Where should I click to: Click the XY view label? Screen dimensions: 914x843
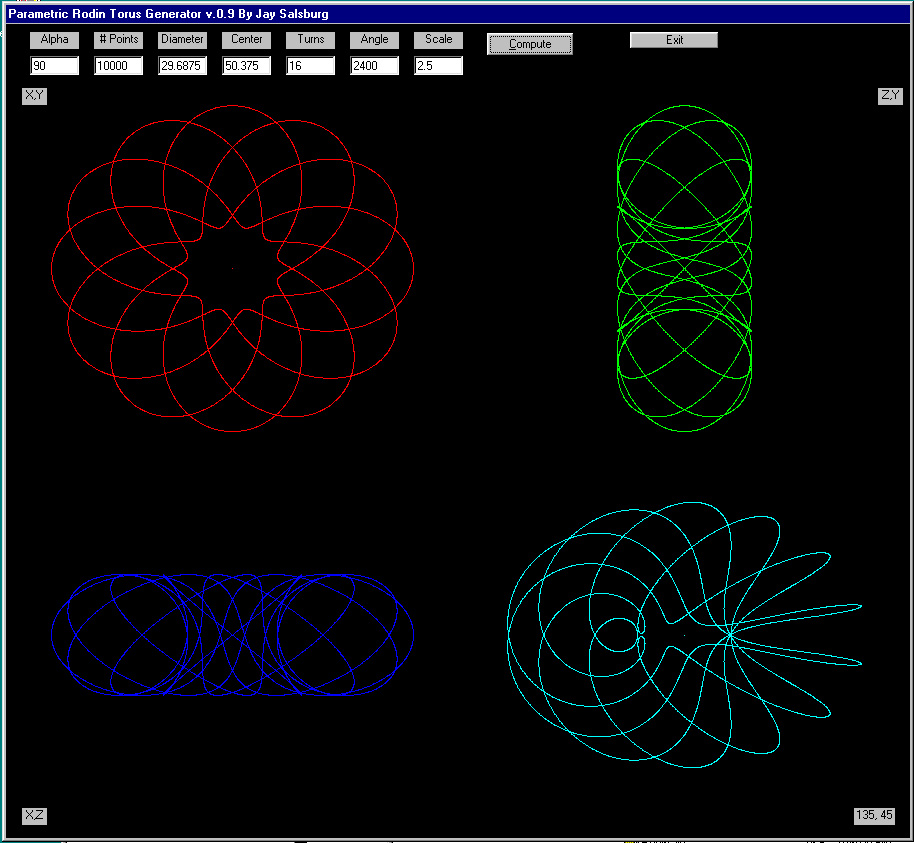[x=34, y=96]
